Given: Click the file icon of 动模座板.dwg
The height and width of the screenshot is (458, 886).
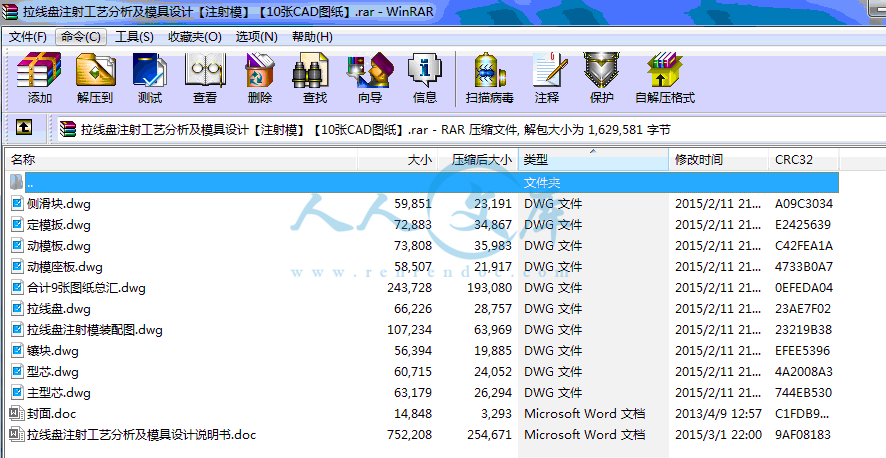Looking at the screenshot, I should coord(18,267).
